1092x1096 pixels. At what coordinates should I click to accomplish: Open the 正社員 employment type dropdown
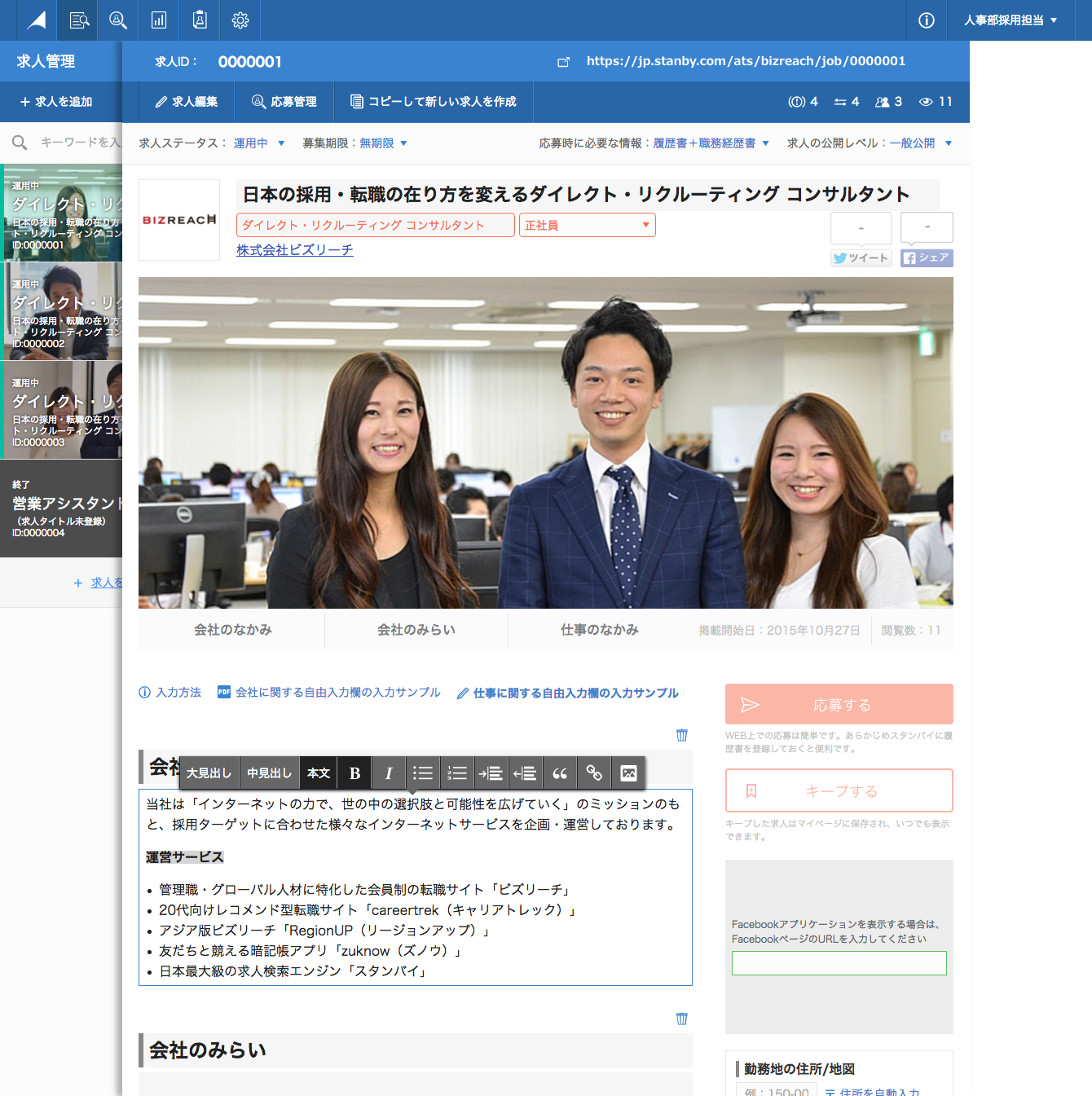(587, 225)
